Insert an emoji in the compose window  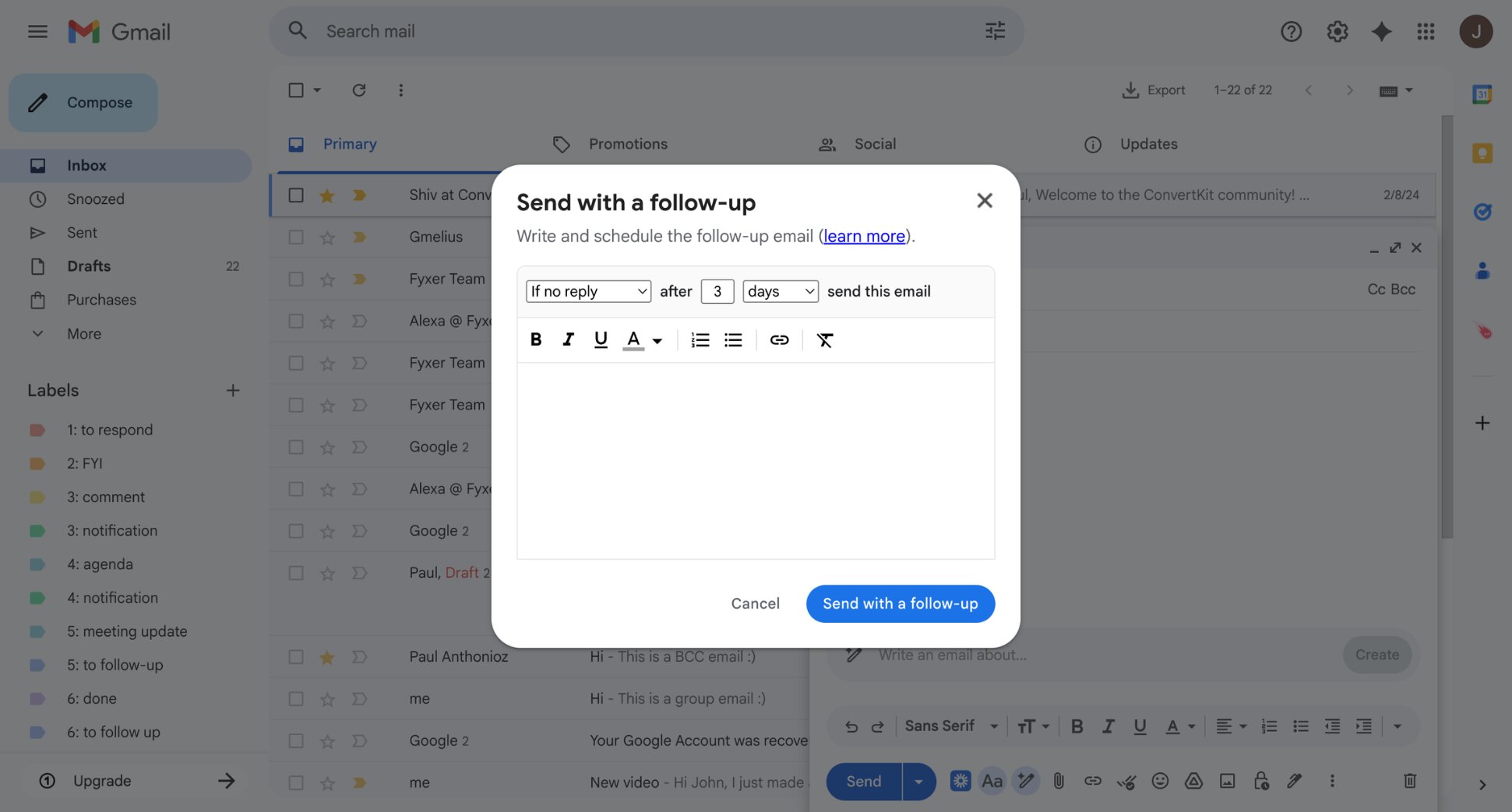click(x=1160, y=781)
